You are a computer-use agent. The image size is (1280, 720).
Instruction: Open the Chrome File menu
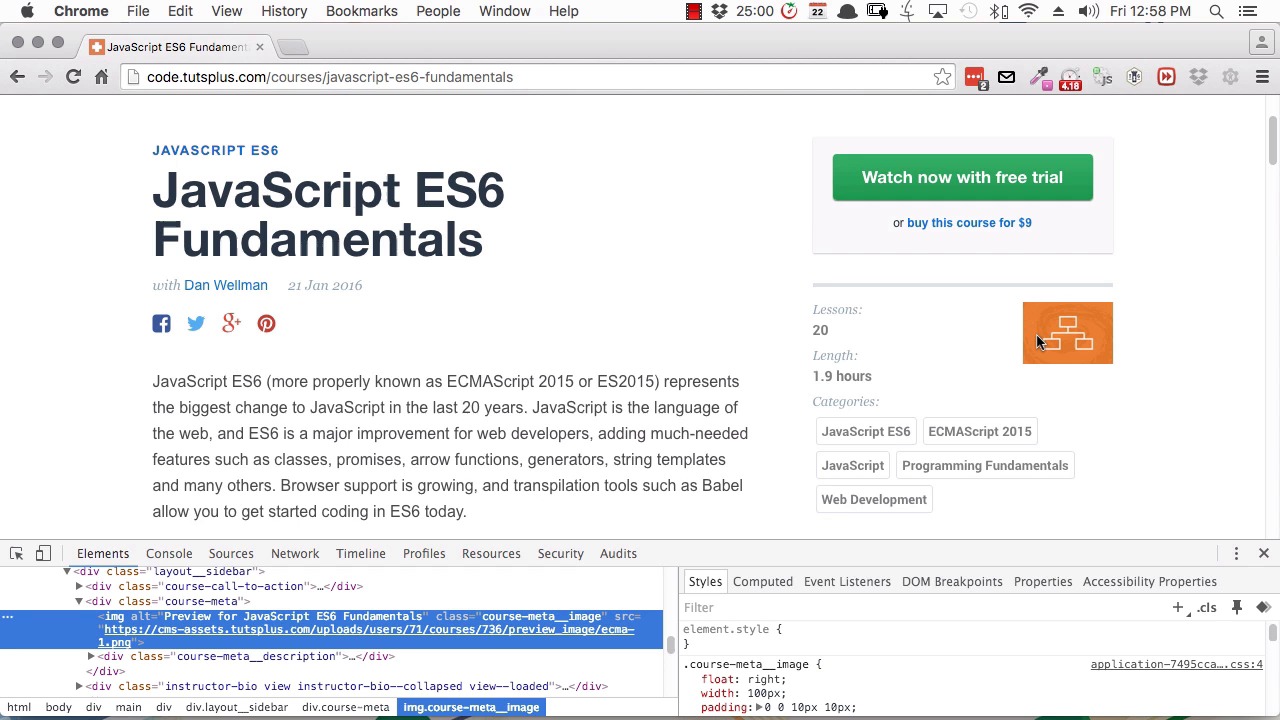coord(138,11)
